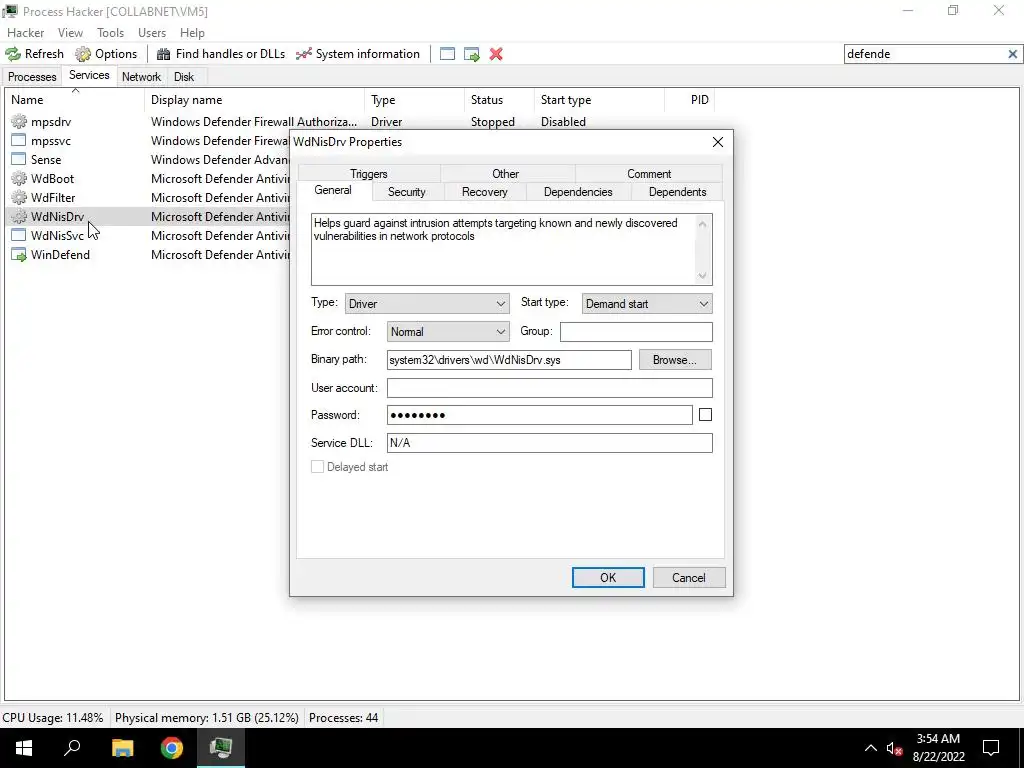Click the find window toolbar icon
1024x768 pixels.
click(x=447, y=54)
